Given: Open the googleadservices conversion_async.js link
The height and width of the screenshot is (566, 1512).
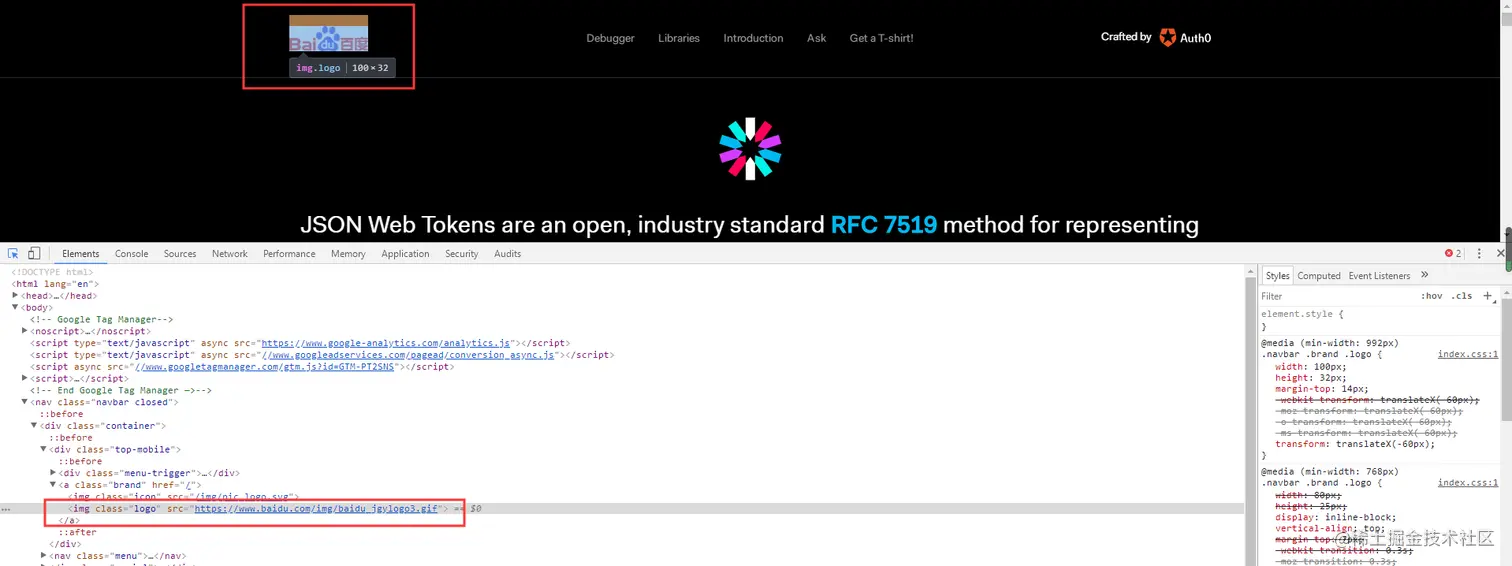Looking at the screenshot, I should click(x=406, y=355).
